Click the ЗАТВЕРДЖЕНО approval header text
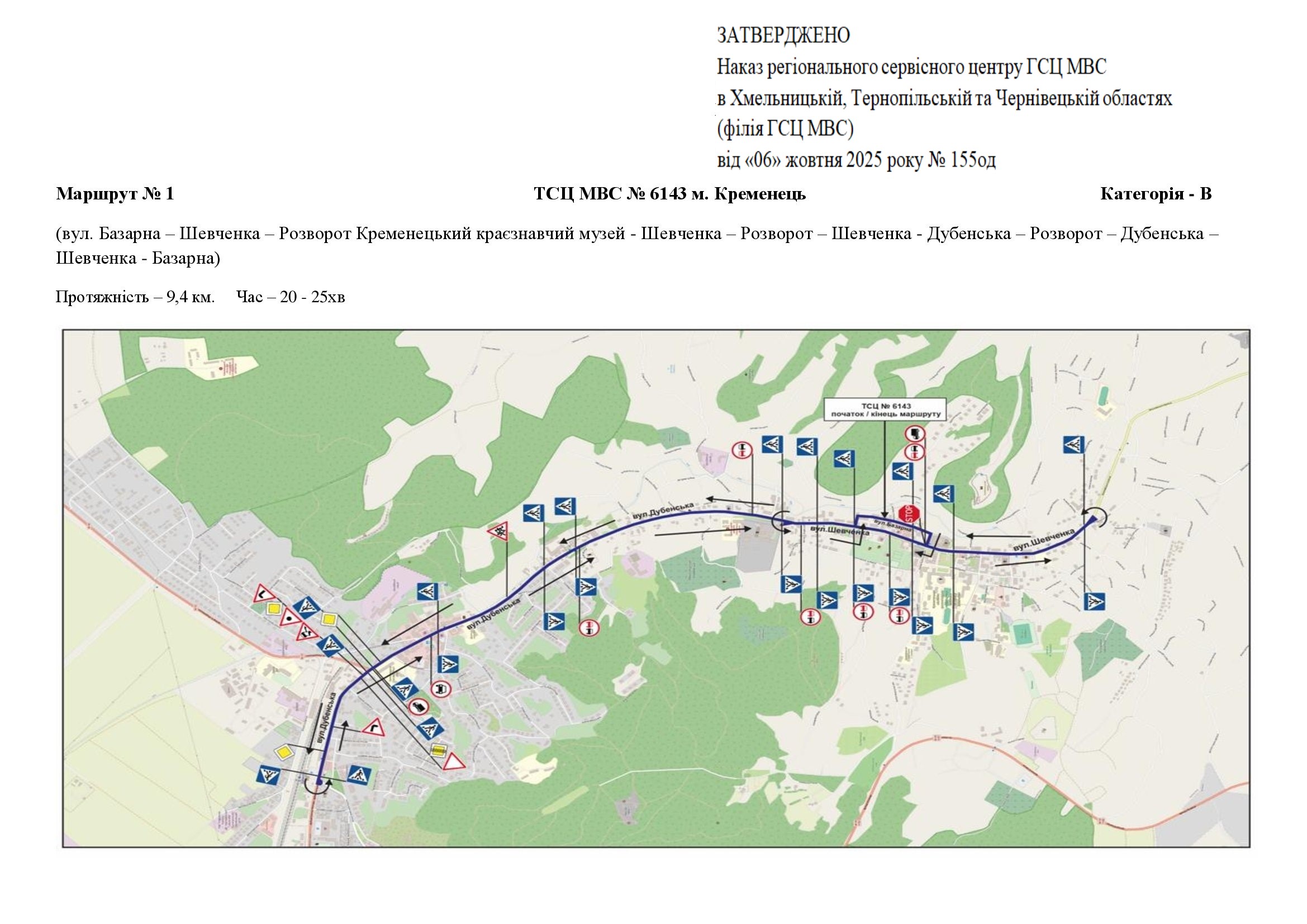 (783, 36)
